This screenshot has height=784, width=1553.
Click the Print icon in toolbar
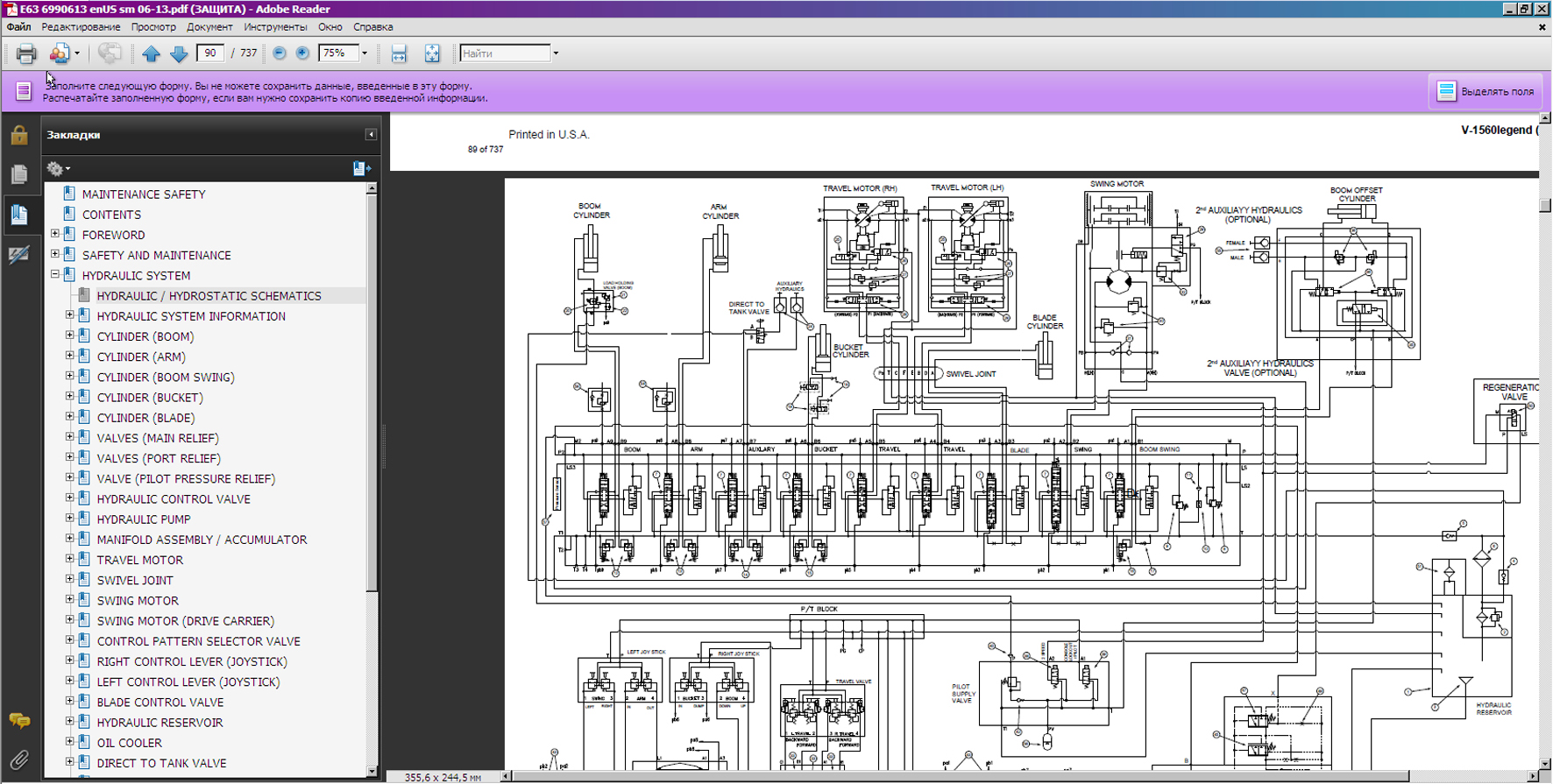click(x=26, y=53)
